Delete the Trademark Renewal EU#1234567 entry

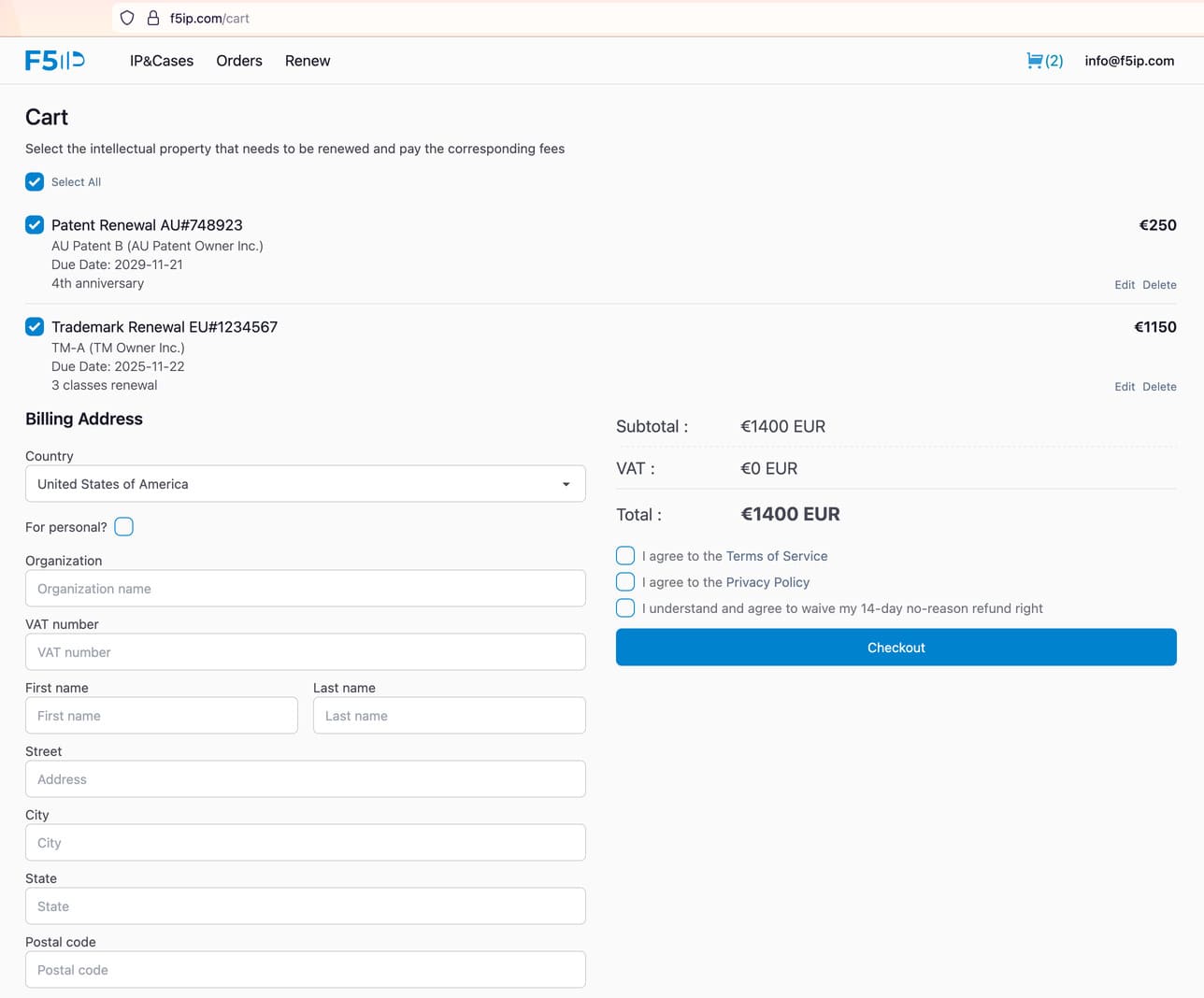coord(1159,386)
